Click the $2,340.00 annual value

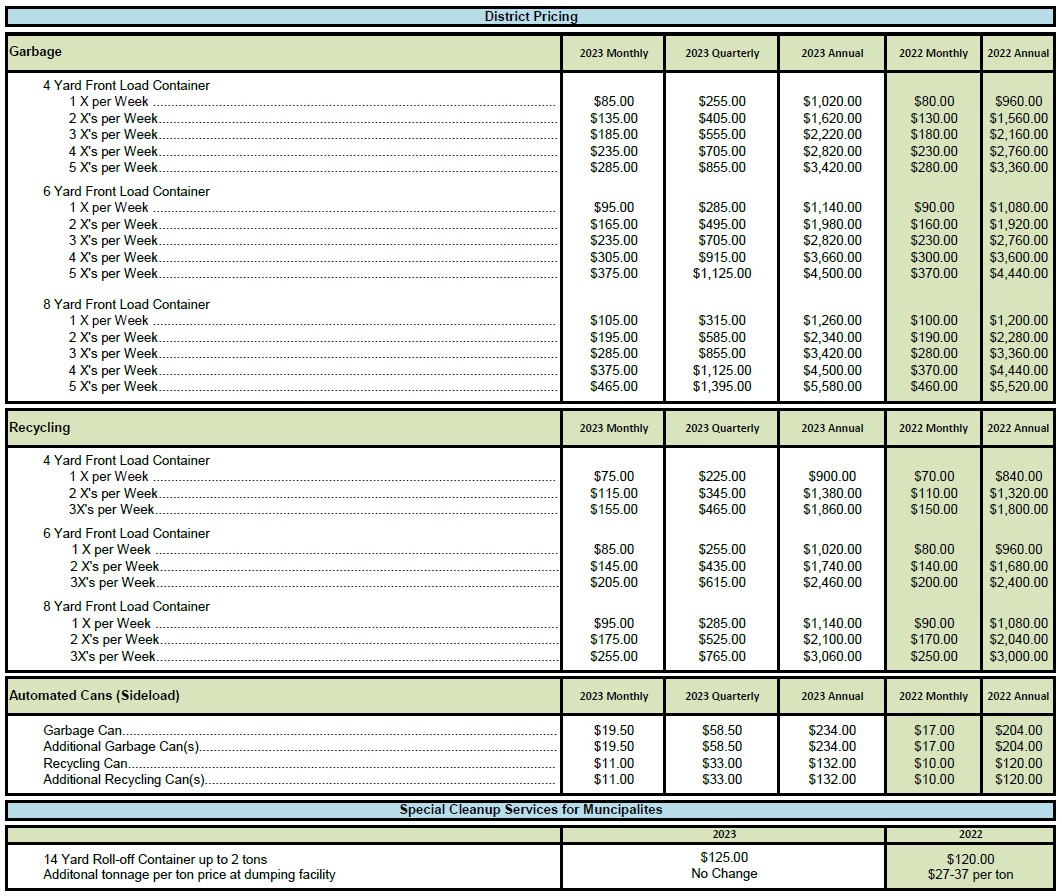[x=832, y=337]
